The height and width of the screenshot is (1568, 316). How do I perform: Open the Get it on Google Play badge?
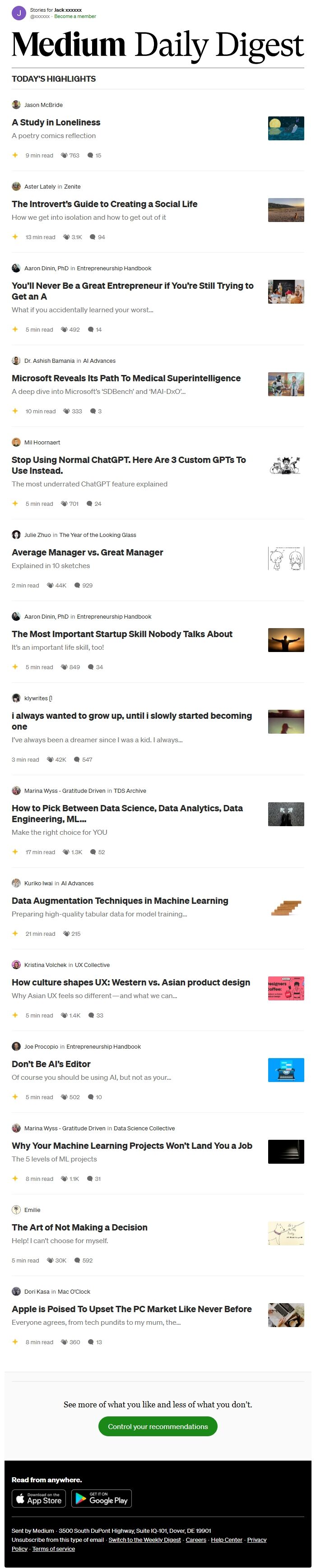pos(102,1499)
